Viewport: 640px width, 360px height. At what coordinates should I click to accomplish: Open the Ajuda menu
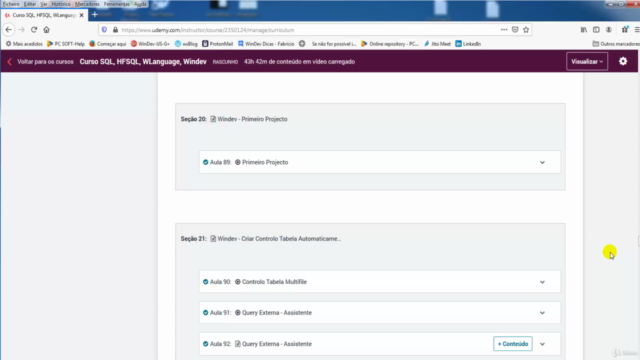pyautogui.click(x=140, y=4)
